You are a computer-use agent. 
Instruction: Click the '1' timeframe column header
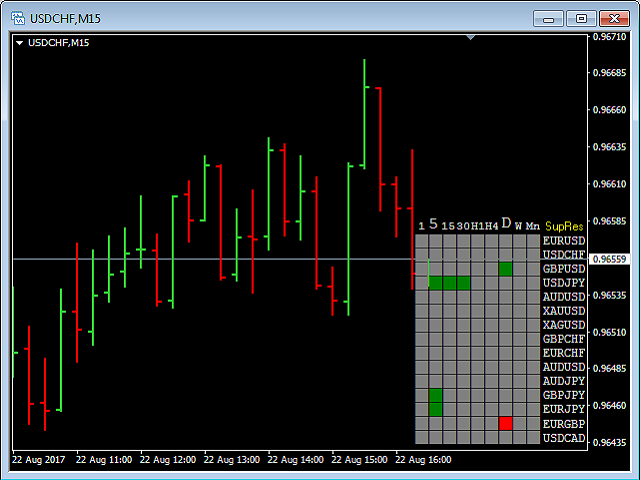point(422,226)
